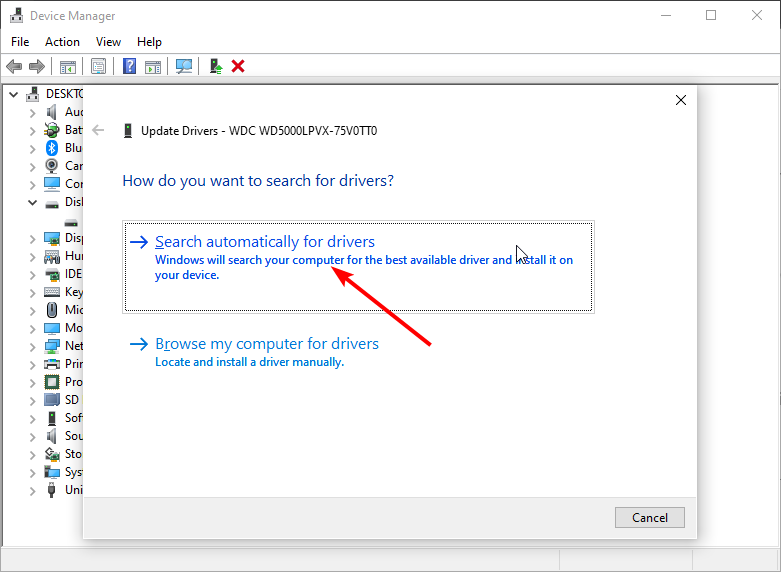Click the Back arrow in Device Manager toolbar
This screenshot has height=572, width=781.
tap(14, 66)
